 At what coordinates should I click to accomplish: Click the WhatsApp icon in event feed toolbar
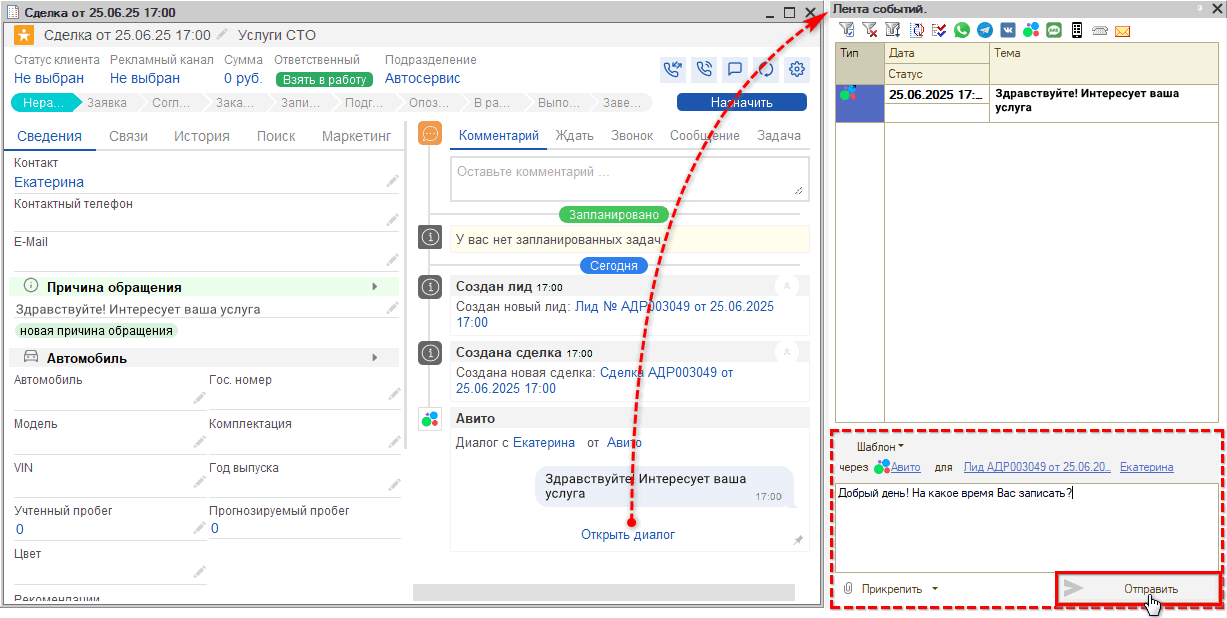click(962, 31)
